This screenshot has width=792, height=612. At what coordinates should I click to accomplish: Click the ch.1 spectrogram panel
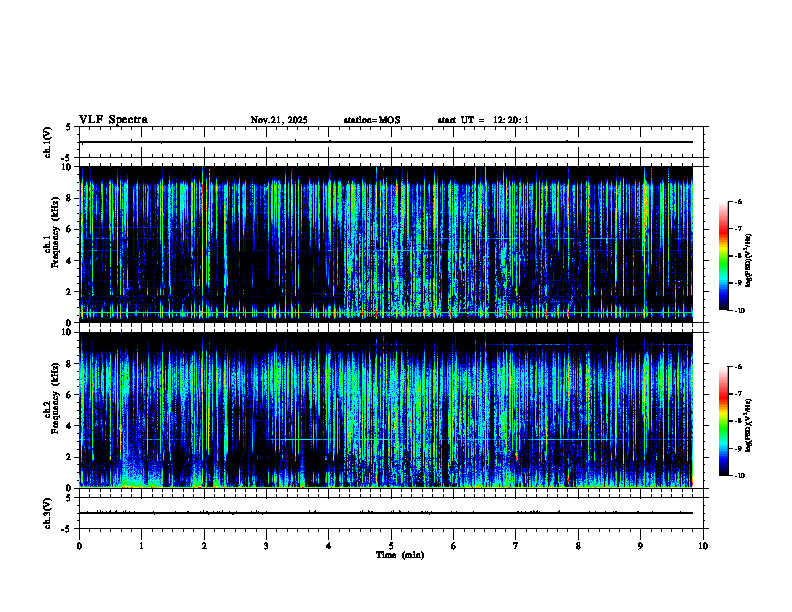tap(386, 244)
